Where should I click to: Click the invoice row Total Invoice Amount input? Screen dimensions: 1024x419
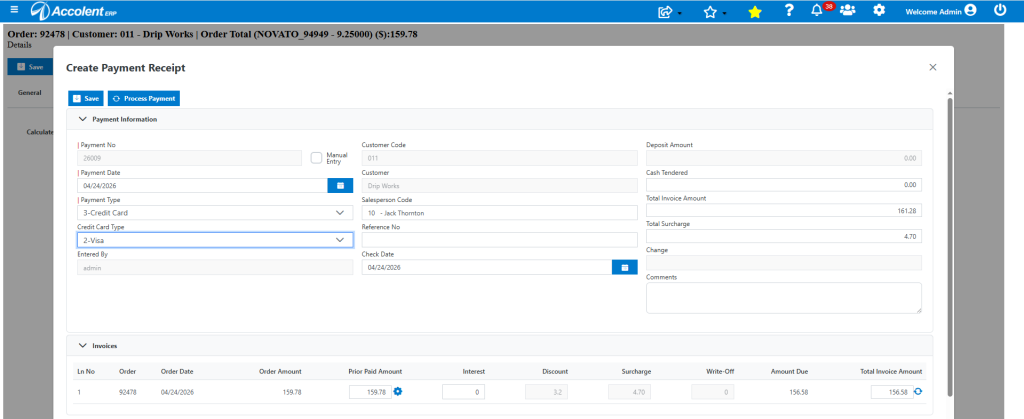(892, 392)
